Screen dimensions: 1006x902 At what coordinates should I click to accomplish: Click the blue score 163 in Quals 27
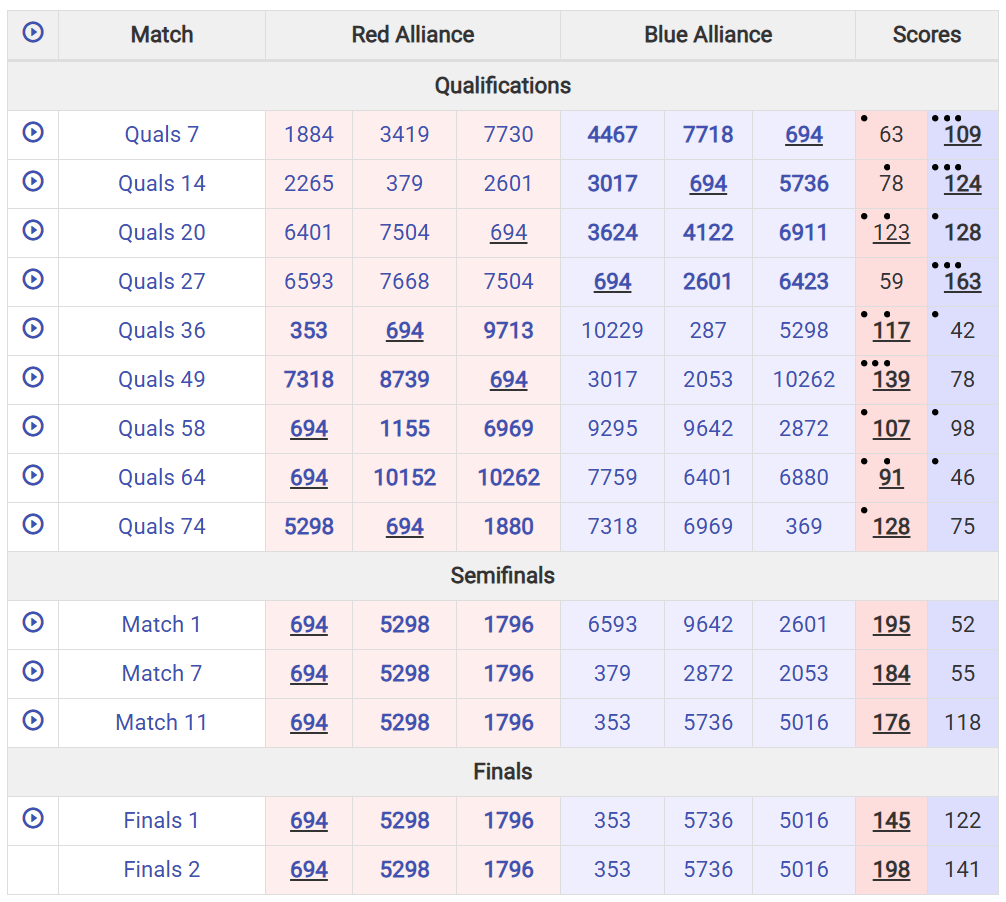[x=962, y=282]
